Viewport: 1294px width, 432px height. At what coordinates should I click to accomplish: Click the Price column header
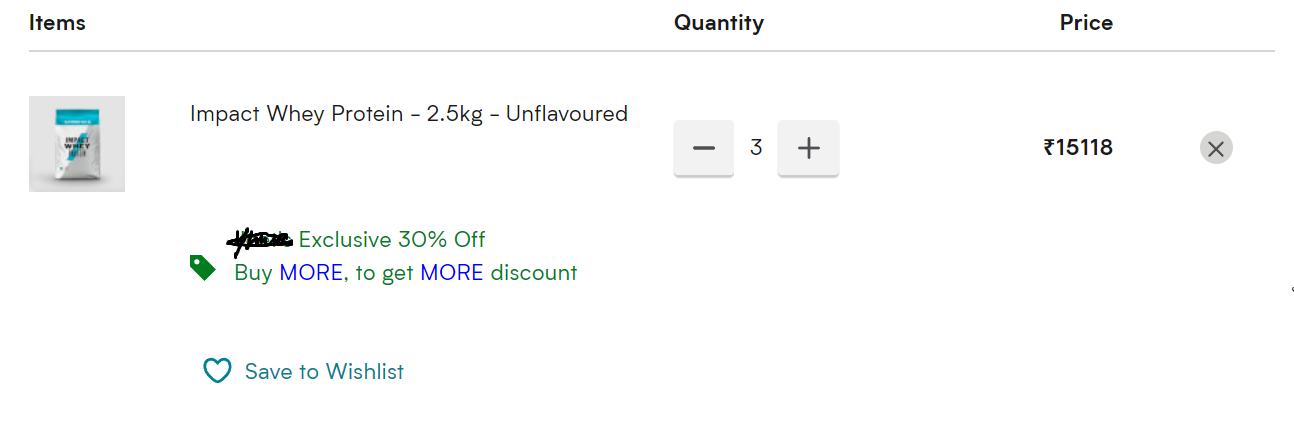coord(1086,23)
